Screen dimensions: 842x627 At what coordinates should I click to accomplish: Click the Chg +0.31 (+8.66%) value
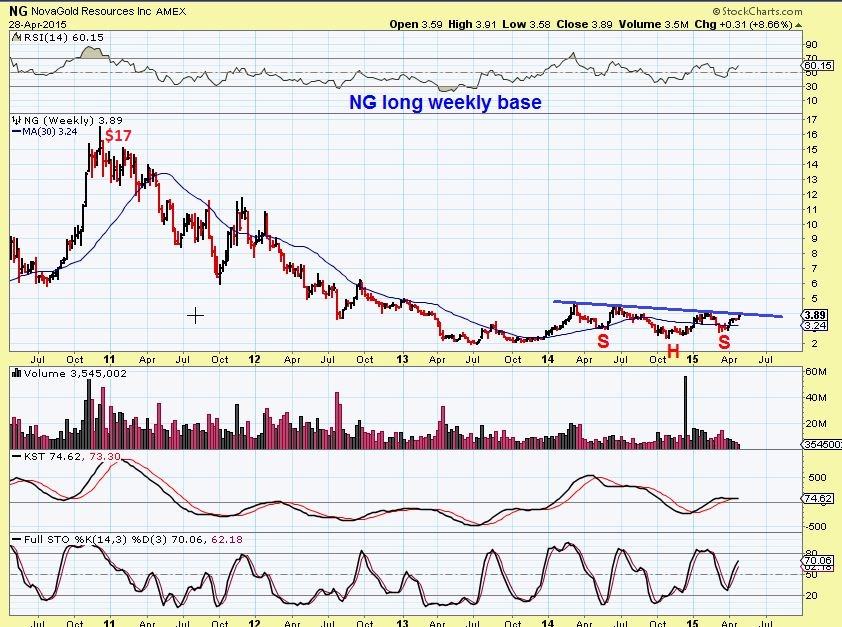(743, 24)
